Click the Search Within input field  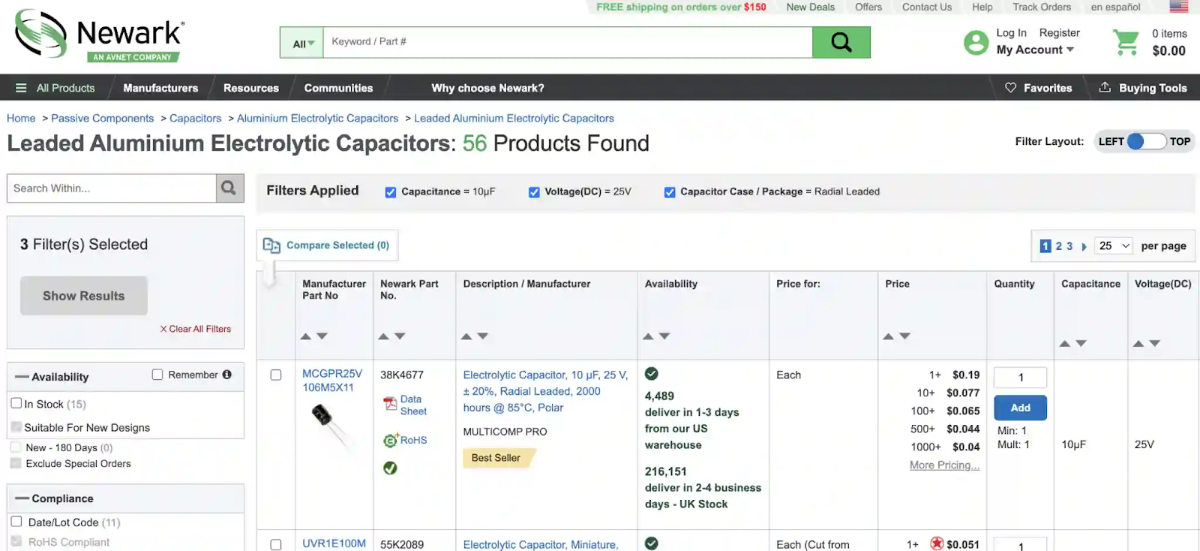(112, 188)
